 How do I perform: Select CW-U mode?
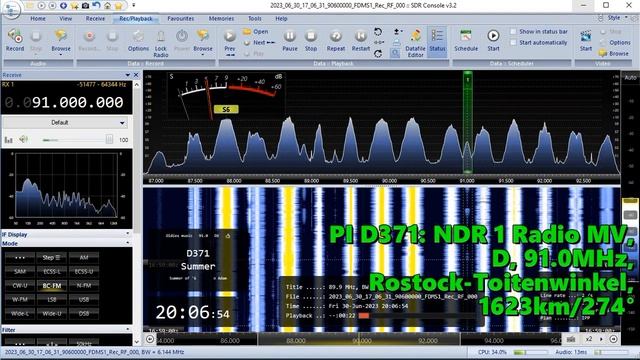tap(20, 285)
